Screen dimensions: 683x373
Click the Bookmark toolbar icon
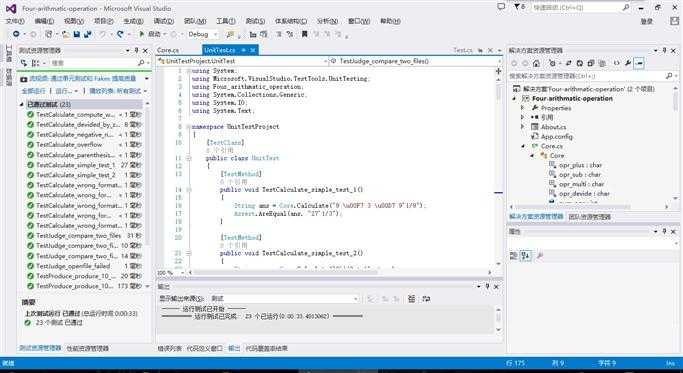coord(304,34)
